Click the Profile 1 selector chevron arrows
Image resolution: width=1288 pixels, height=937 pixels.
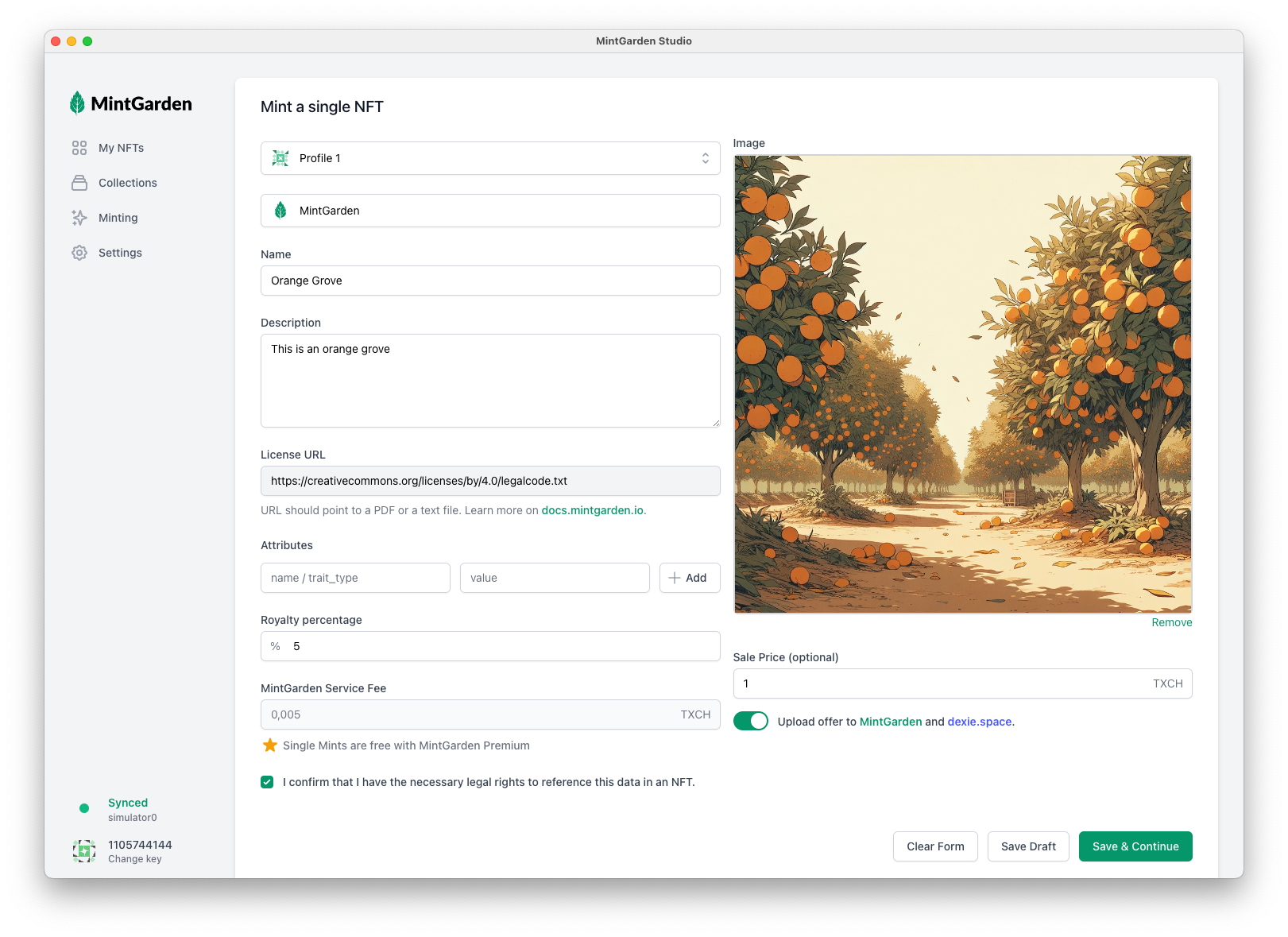pos(705,158)
